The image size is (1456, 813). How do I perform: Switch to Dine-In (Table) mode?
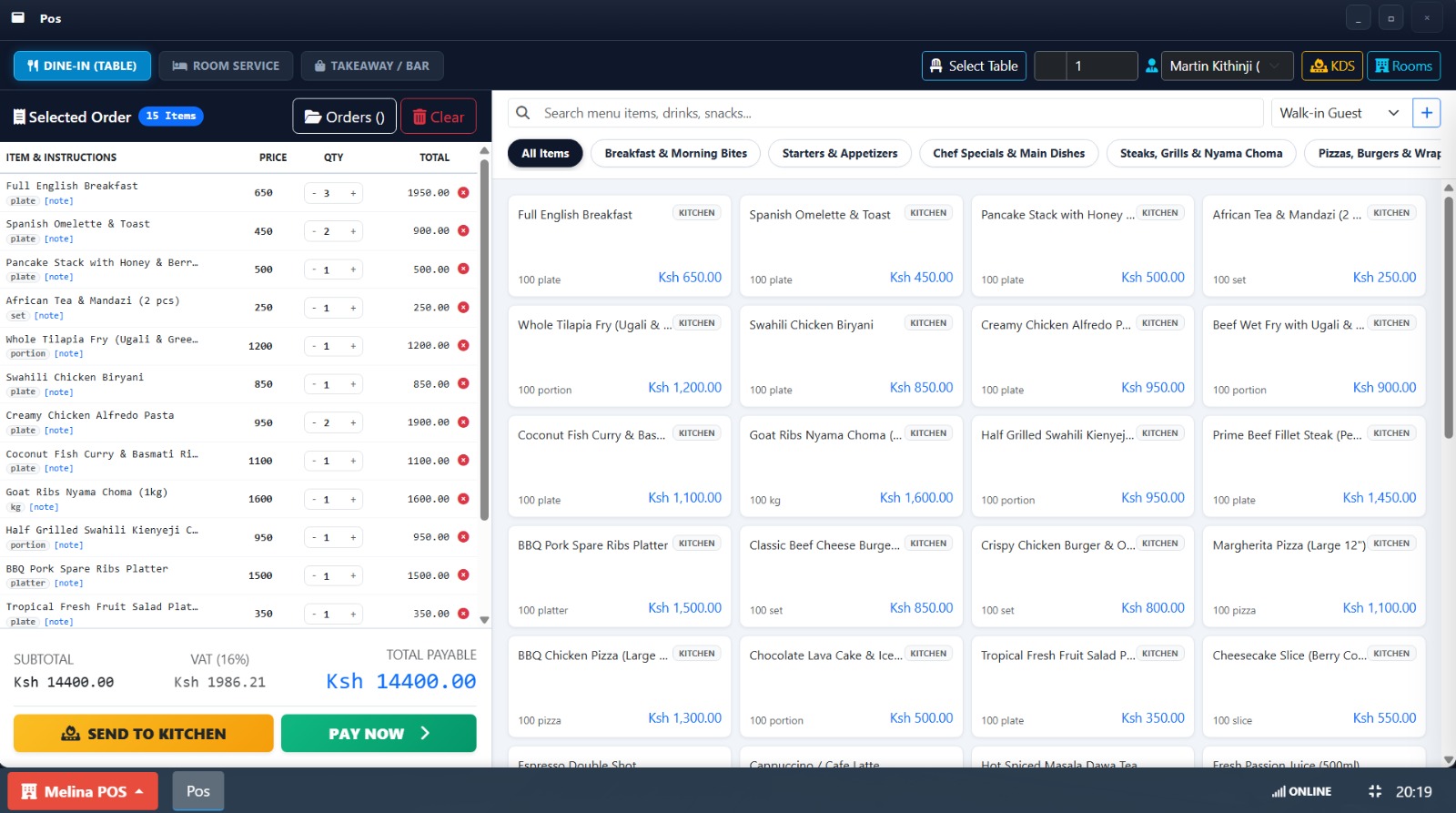pyautogui.click(x=82, y=66)
